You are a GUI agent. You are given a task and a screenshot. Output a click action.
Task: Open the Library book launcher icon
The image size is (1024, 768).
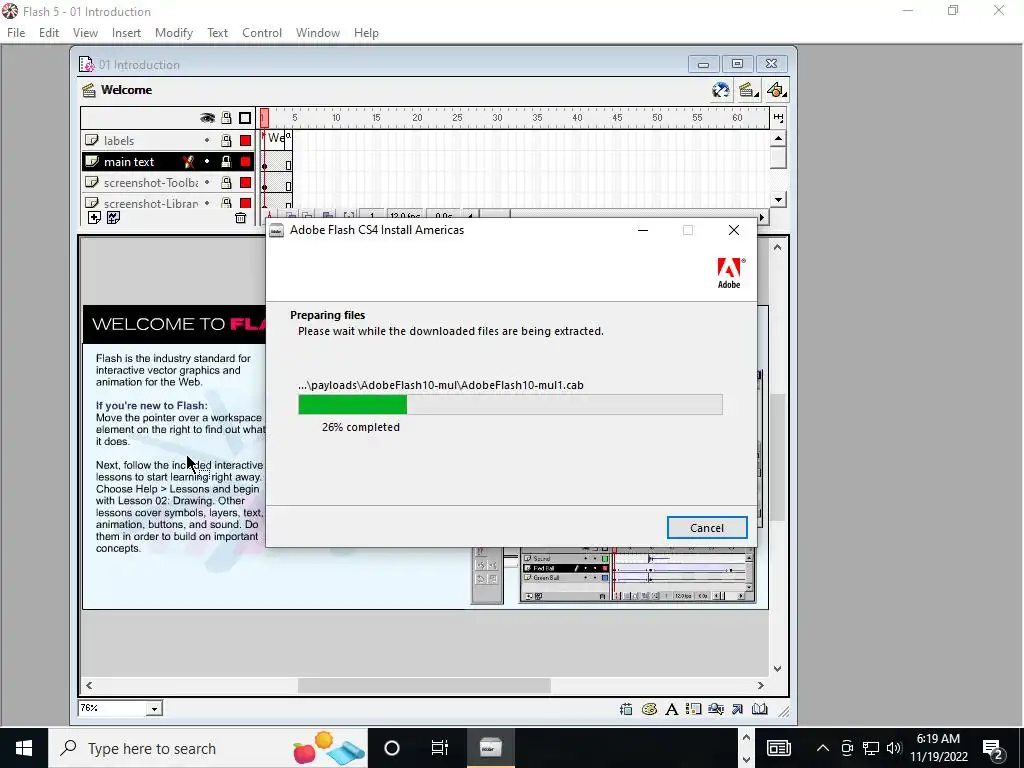pos(760,709)
